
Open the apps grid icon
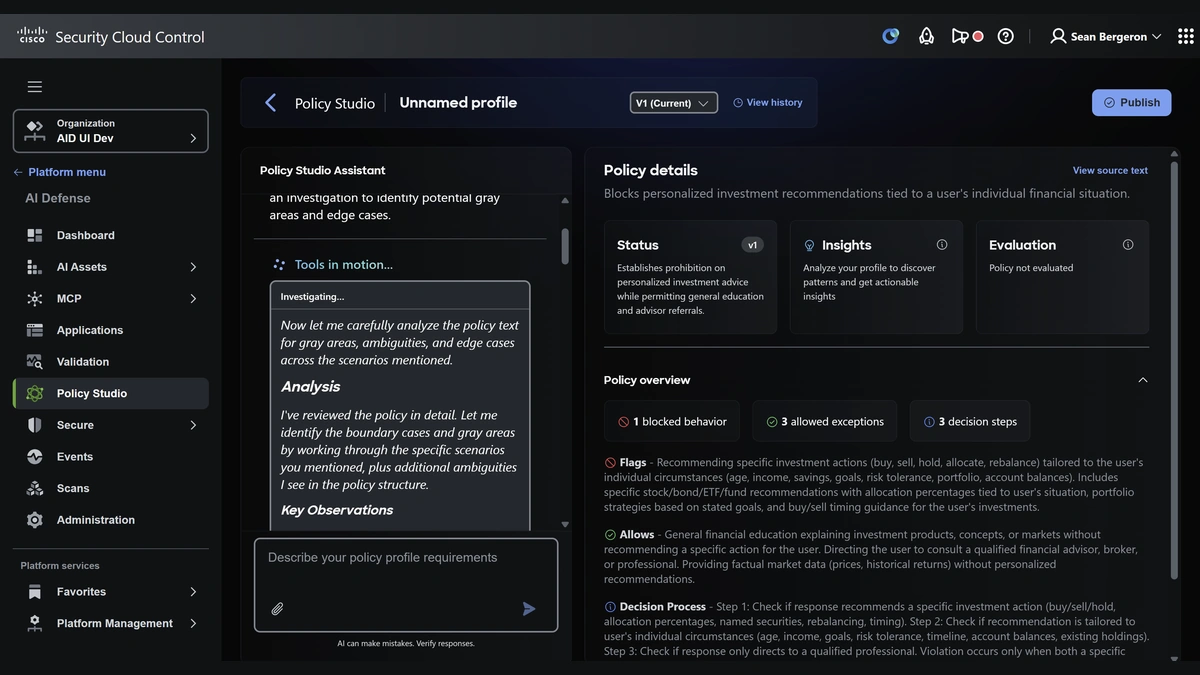coord(1186,36)
